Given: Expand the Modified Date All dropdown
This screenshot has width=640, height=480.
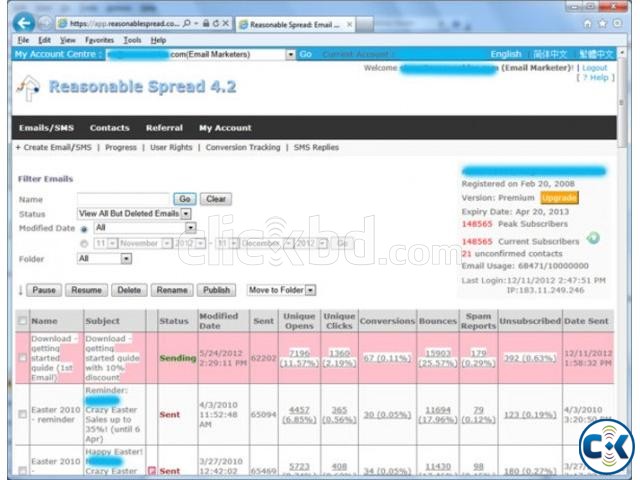Looking at the screenshot, I should tap(190, 228).
